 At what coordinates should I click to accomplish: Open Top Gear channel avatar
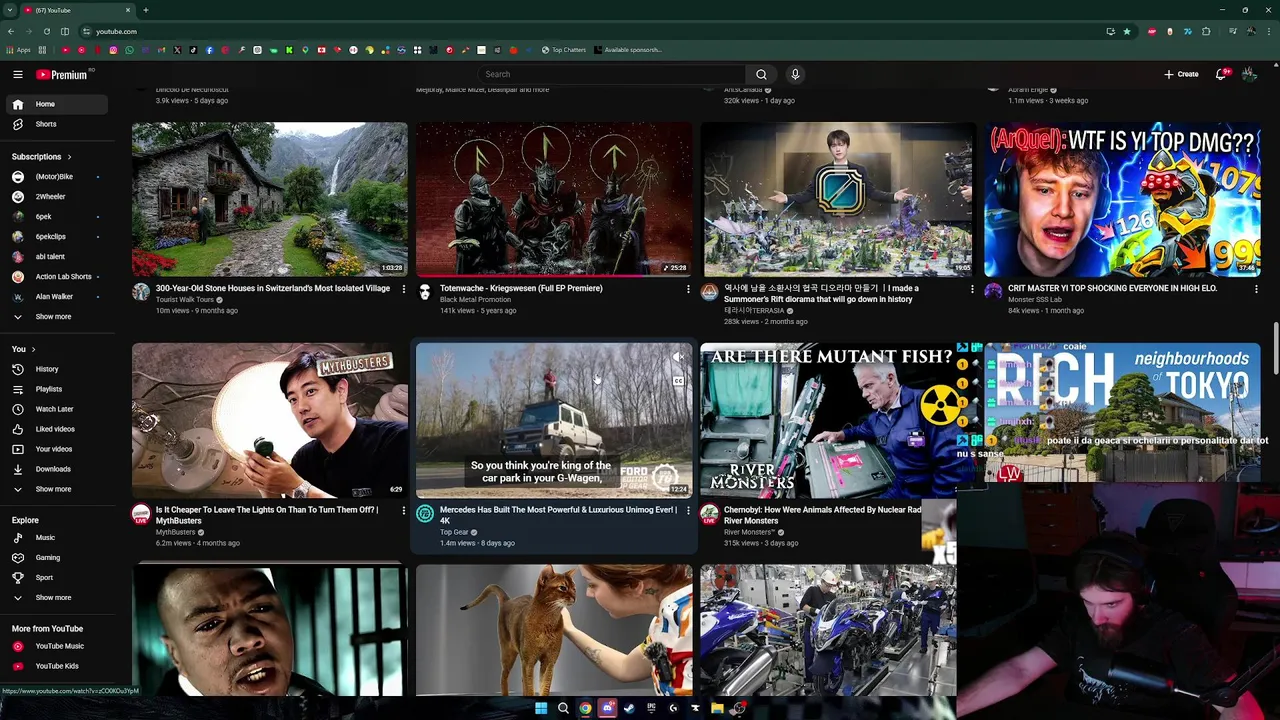425,514
